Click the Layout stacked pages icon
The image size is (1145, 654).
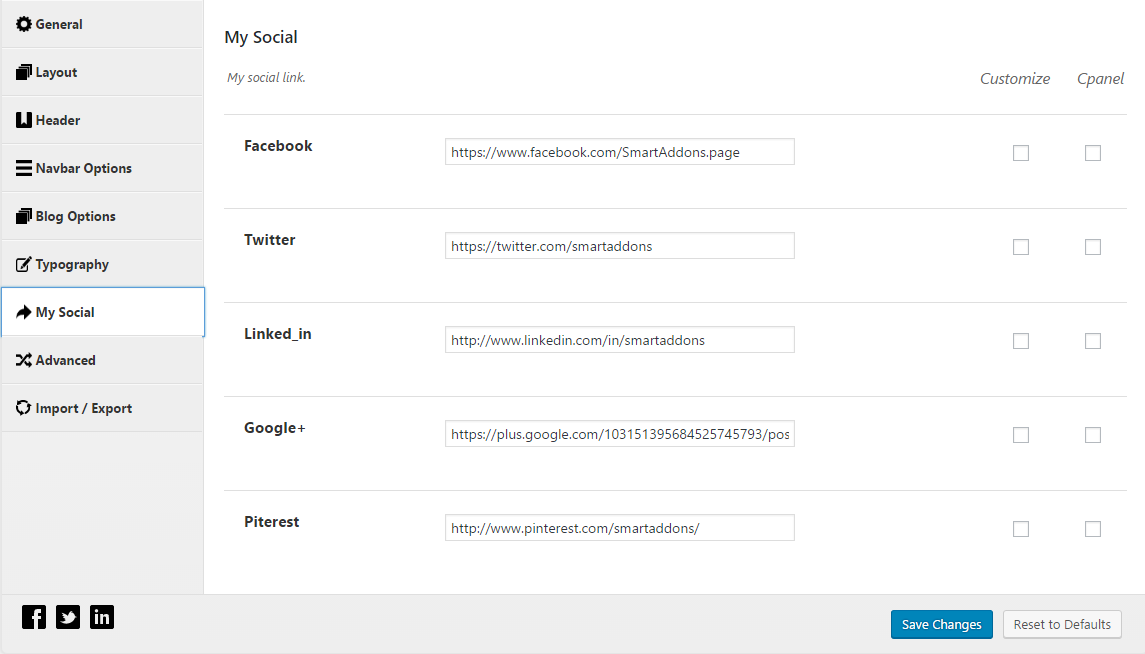tap(24, 72)
